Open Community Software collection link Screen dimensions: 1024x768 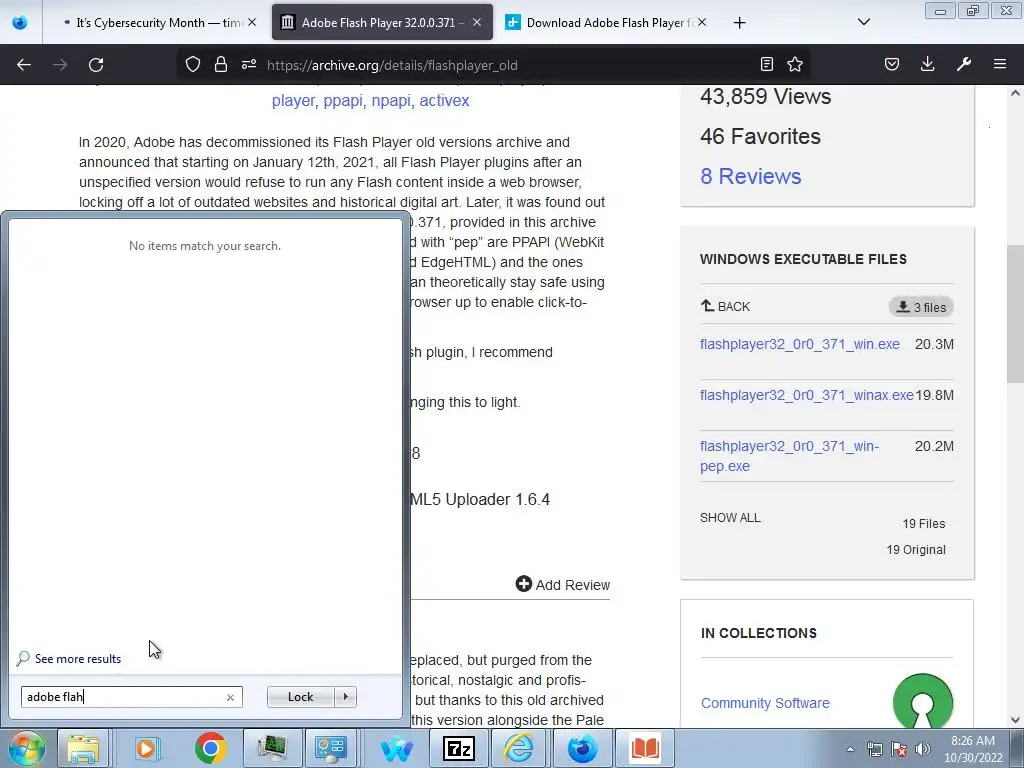[765, 703]
